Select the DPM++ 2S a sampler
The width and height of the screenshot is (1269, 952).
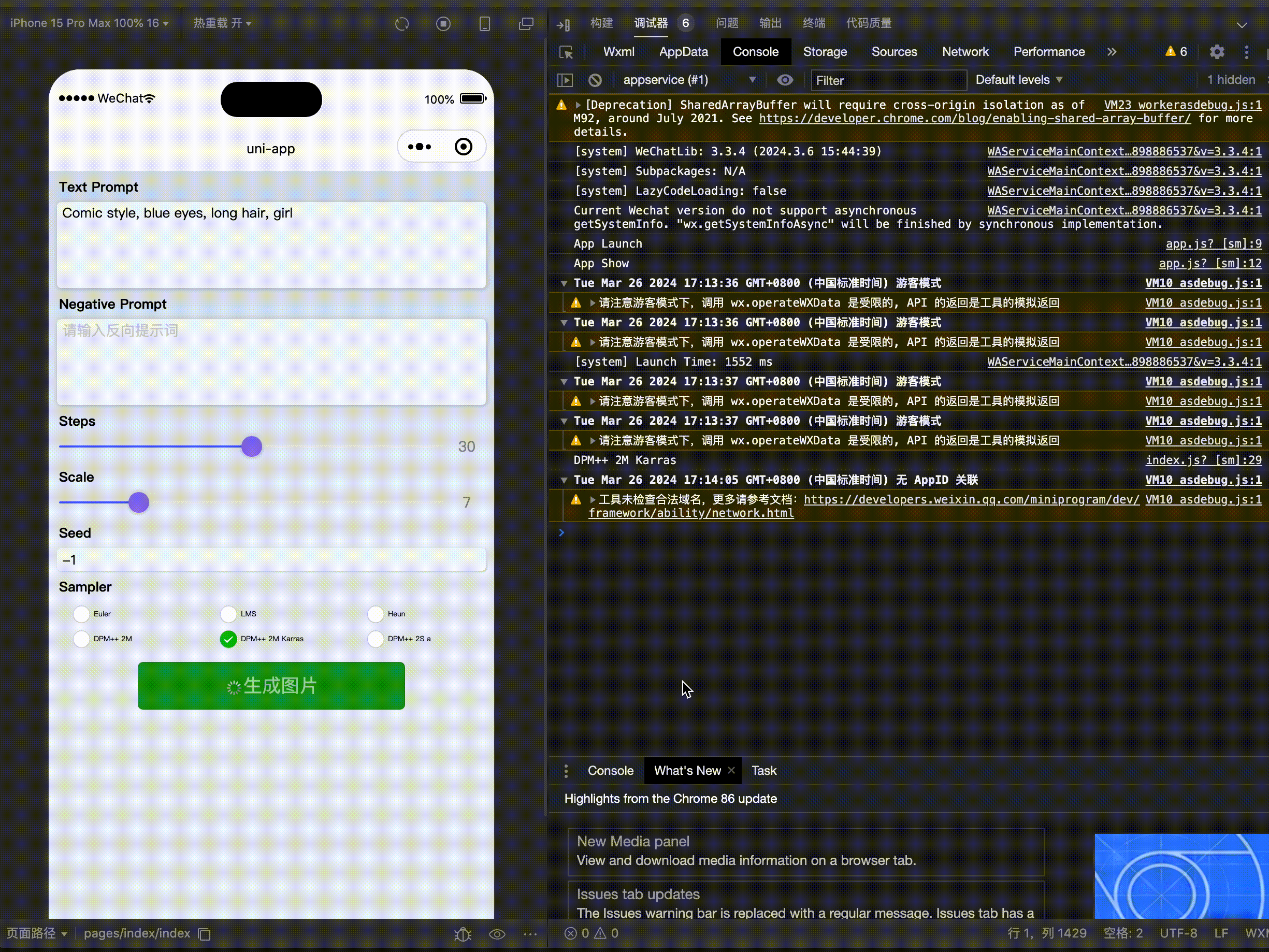pos(376,639)
